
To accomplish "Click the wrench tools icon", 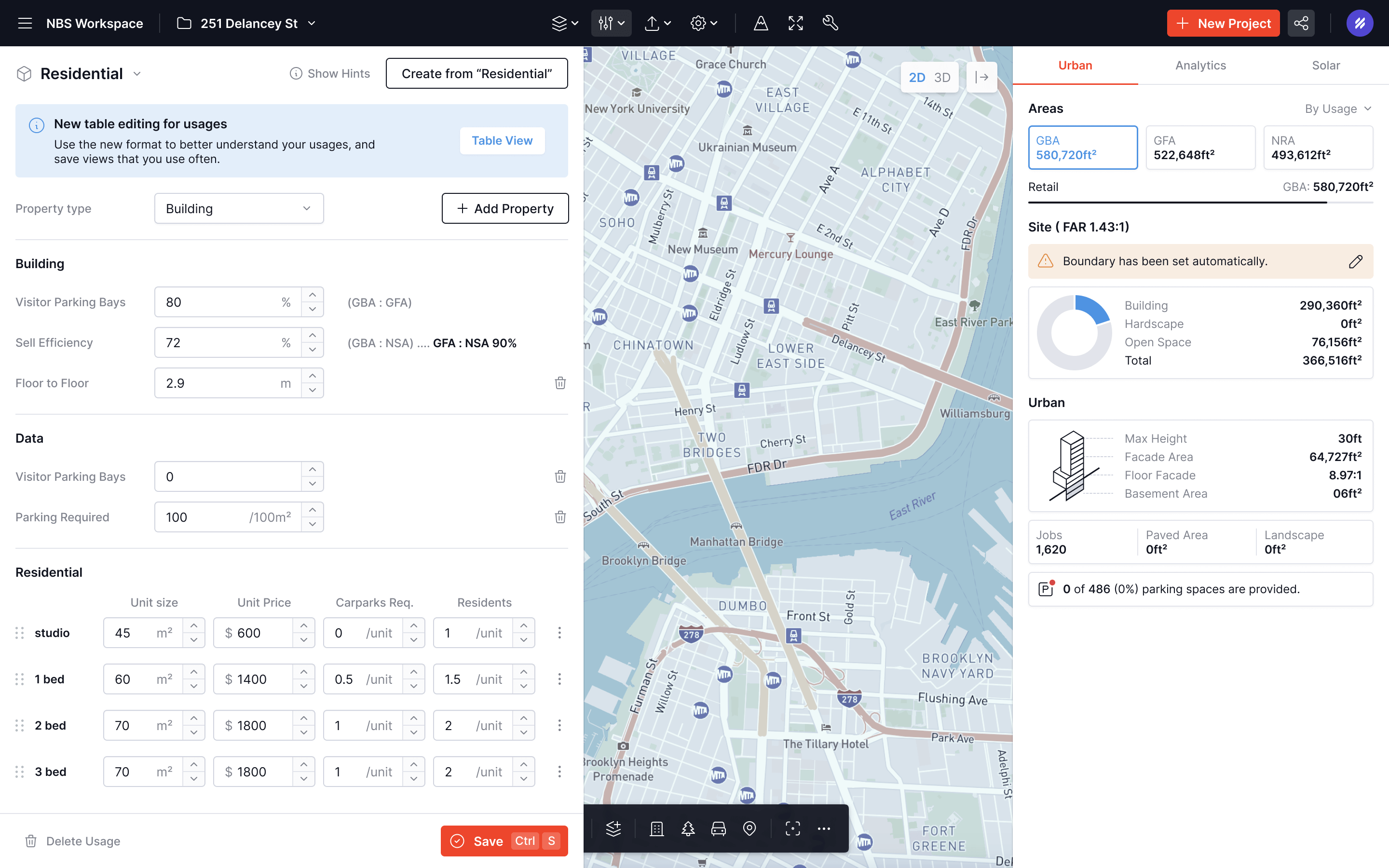I will click(830, 23).
